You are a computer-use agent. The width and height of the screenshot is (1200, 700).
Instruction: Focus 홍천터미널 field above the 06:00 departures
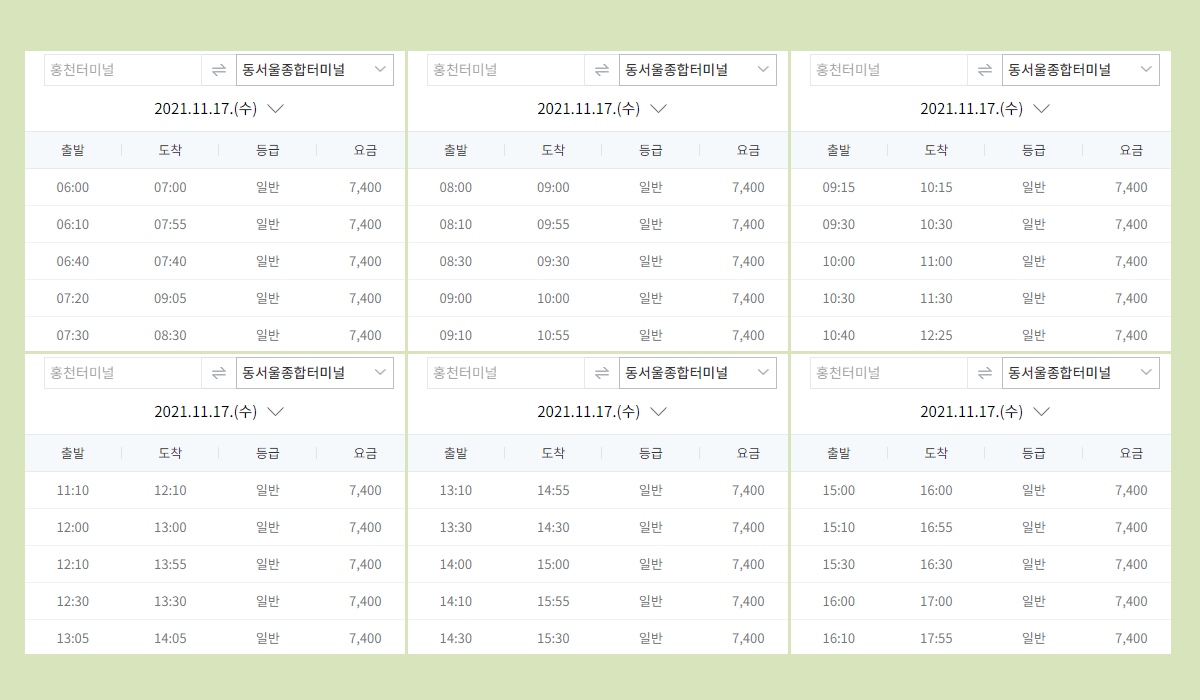[123, 70]
